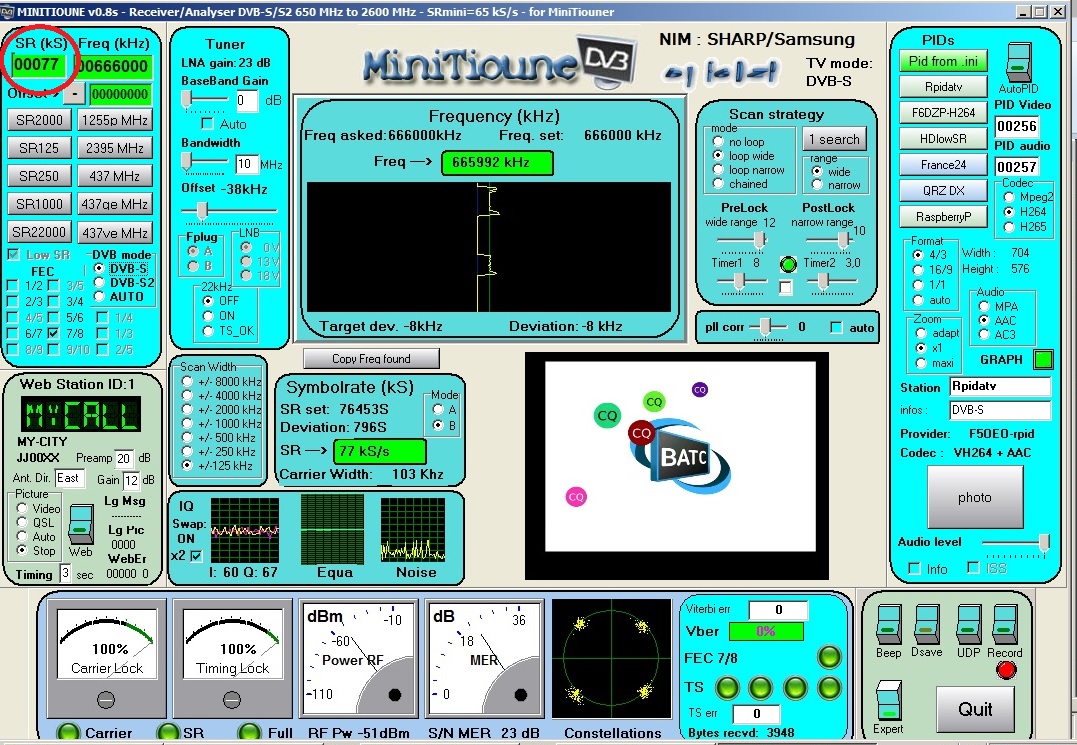Select narrow scan range
The height and width of the screenshot is (745, 1077).
(x=816, y=184)
